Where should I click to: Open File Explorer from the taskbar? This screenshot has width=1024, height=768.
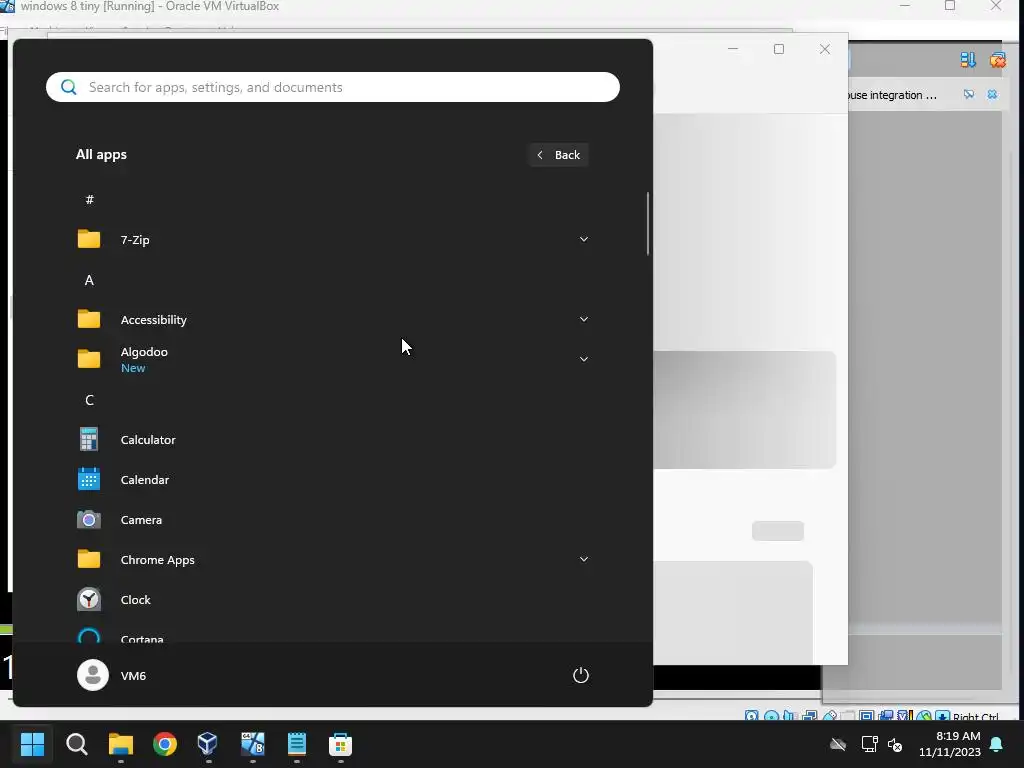[121, 744]
